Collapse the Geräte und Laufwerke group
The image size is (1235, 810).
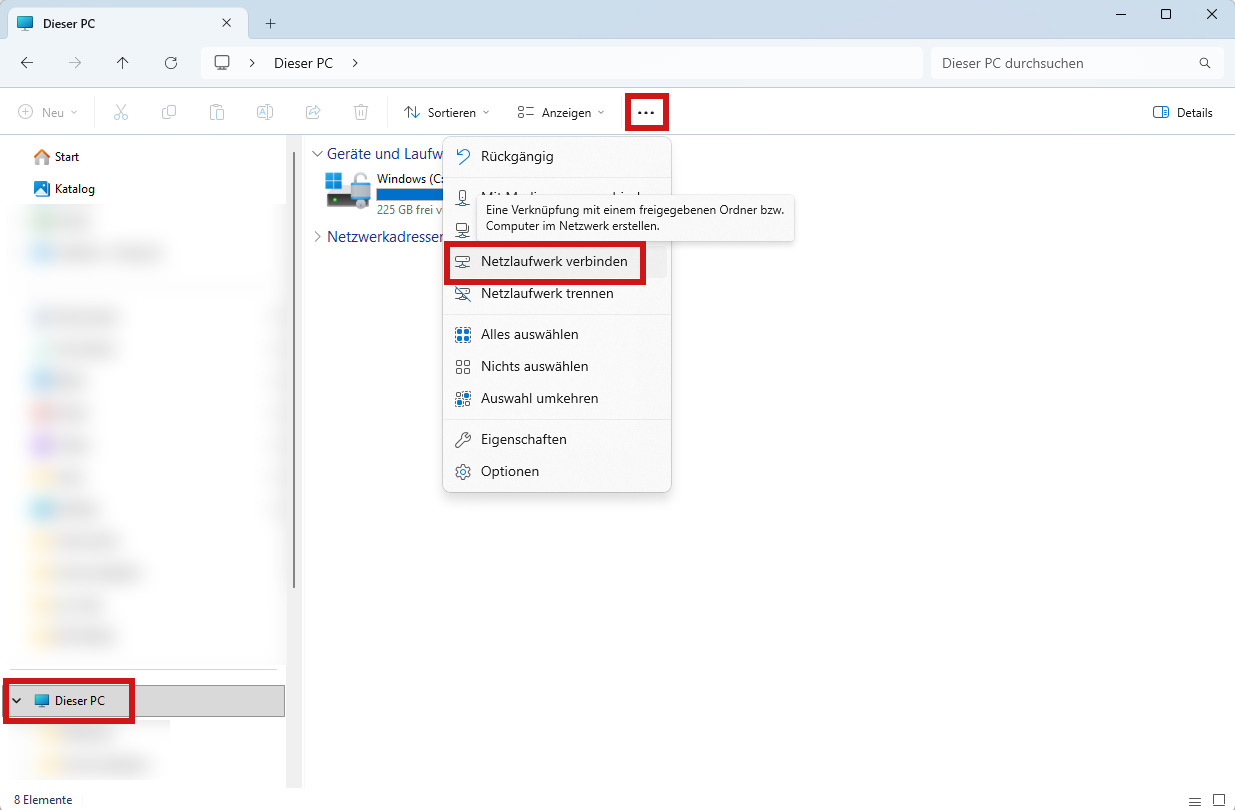(x=318, y=154)
